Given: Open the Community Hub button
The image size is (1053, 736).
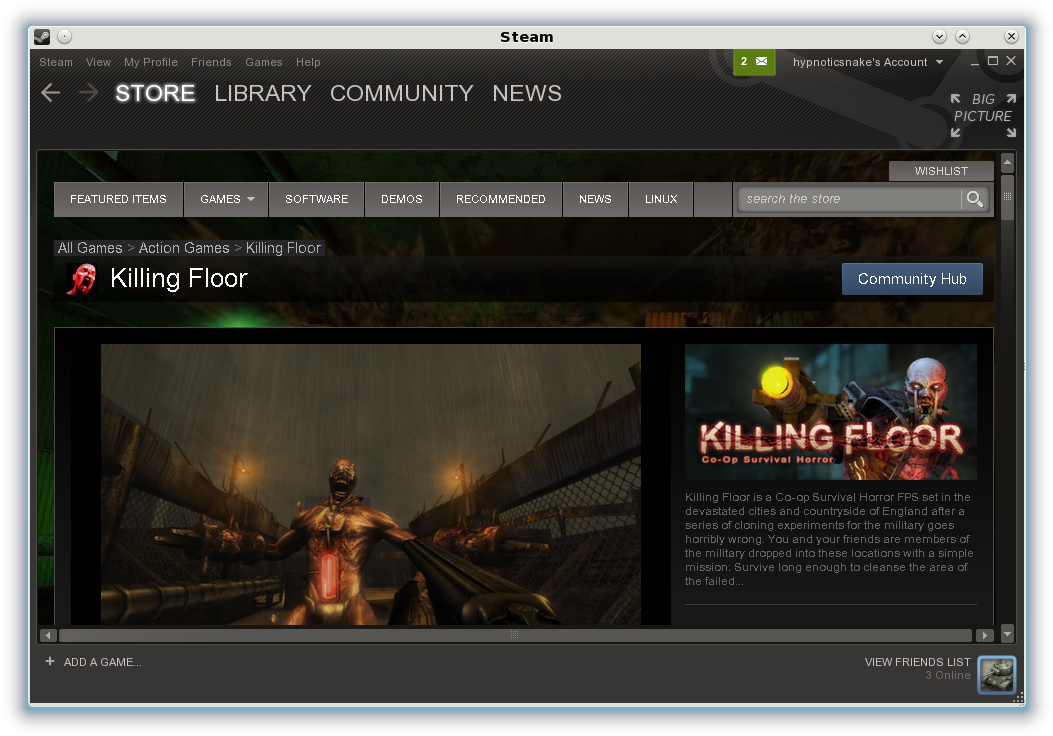Looking at the screenshot, I should point(912,279).
